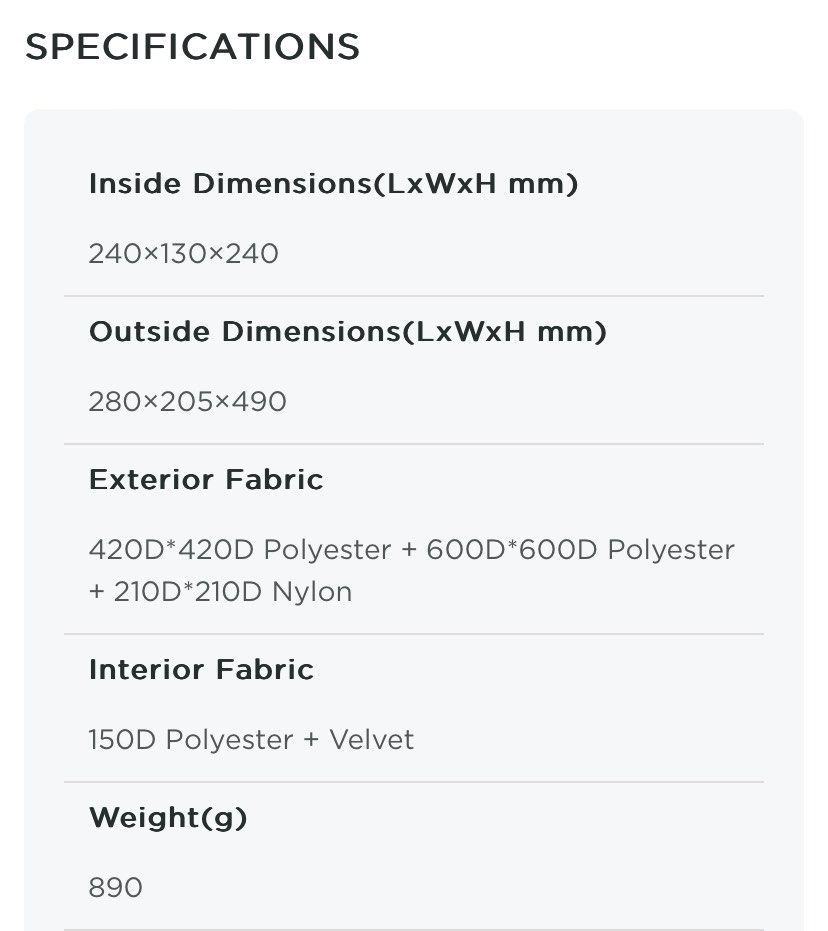Click the SPECIFICATIONS heading

point(192,47)
